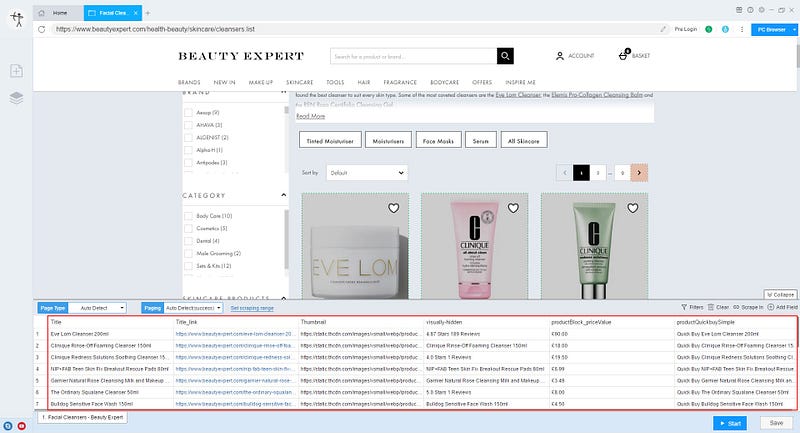This screenshot has height=433, width=800.
Task: Click the Eve Lom Cleanser 200ml title cell
Action: click(x=111, y=334)
